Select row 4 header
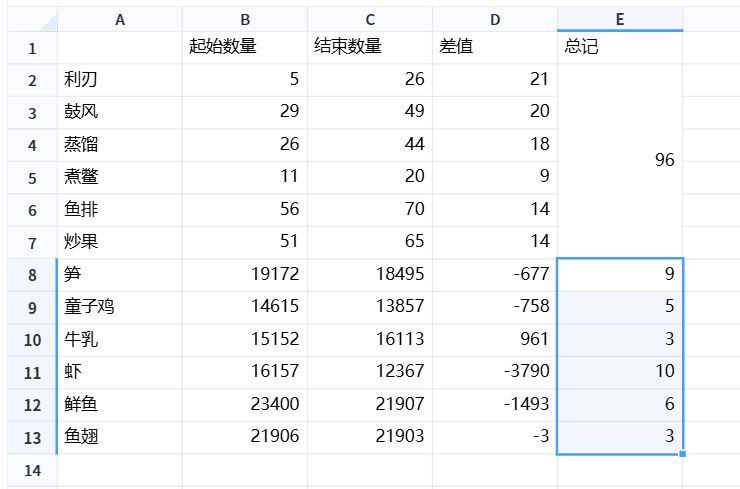The width and height of the screenshot is (740, 489). click(x=32, y=145)
